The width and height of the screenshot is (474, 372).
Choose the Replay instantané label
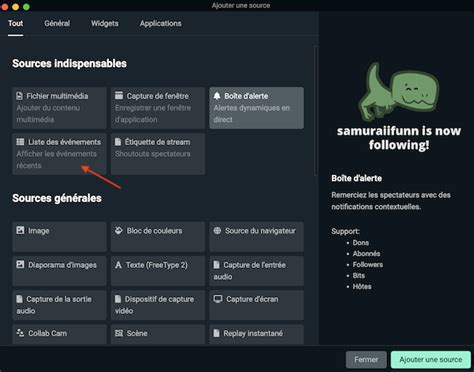[x=253, y=333]
